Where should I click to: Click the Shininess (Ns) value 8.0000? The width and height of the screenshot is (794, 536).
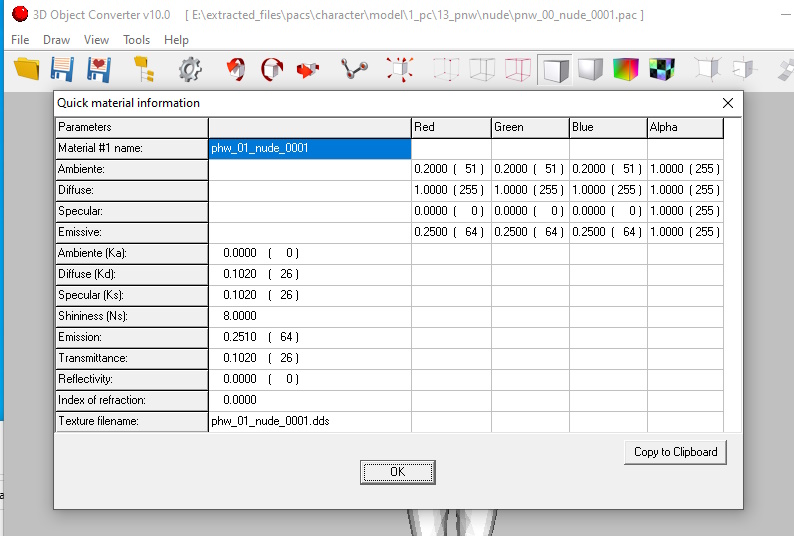click(x=309, y=316)
